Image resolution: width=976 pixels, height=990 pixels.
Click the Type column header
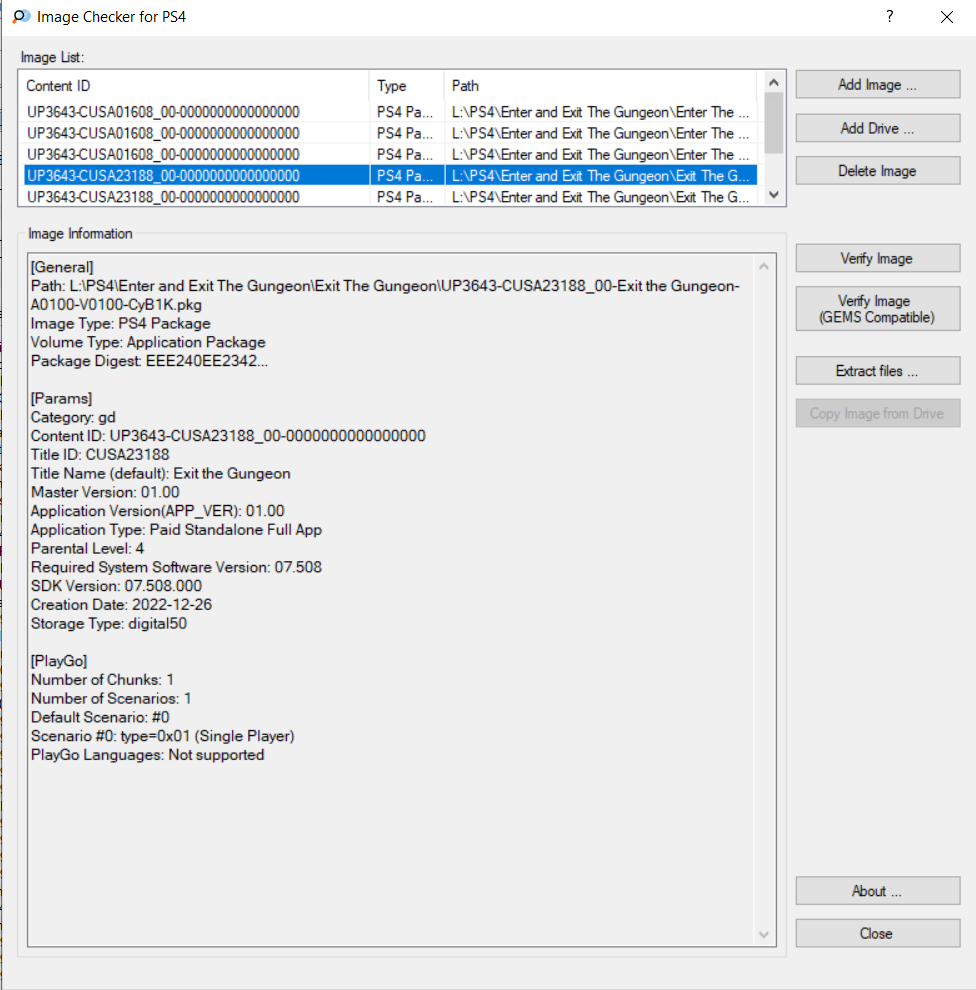point(406,86)
